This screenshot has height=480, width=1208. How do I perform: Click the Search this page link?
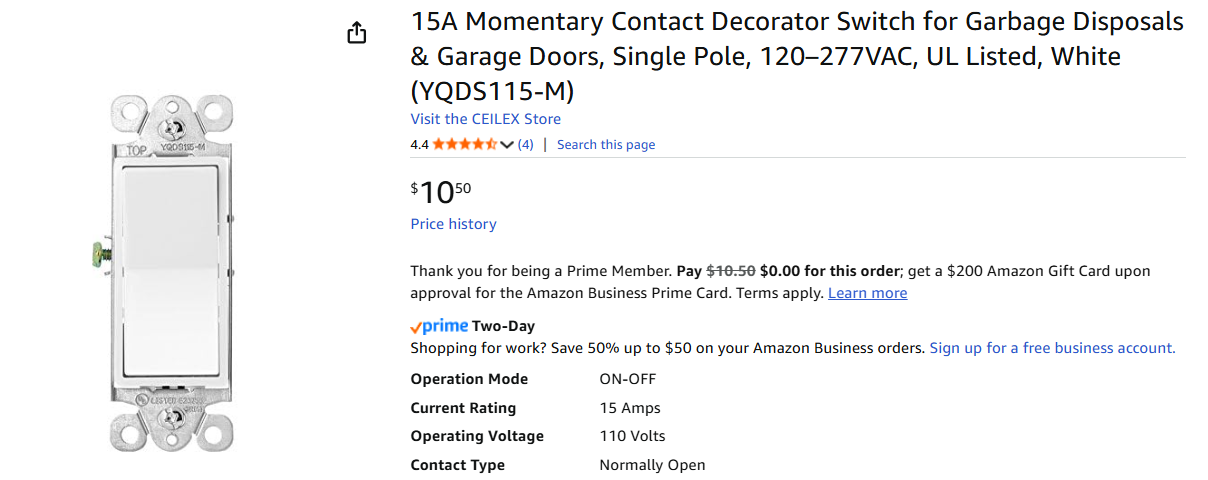click(606, 145)
